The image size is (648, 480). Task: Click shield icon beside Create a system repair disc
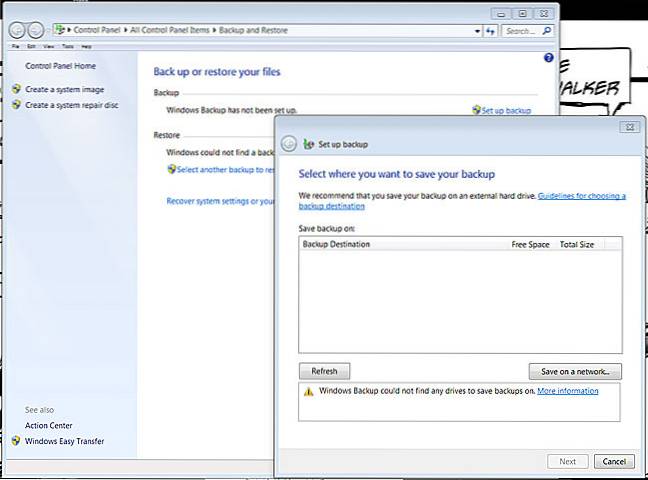(16, 105)
